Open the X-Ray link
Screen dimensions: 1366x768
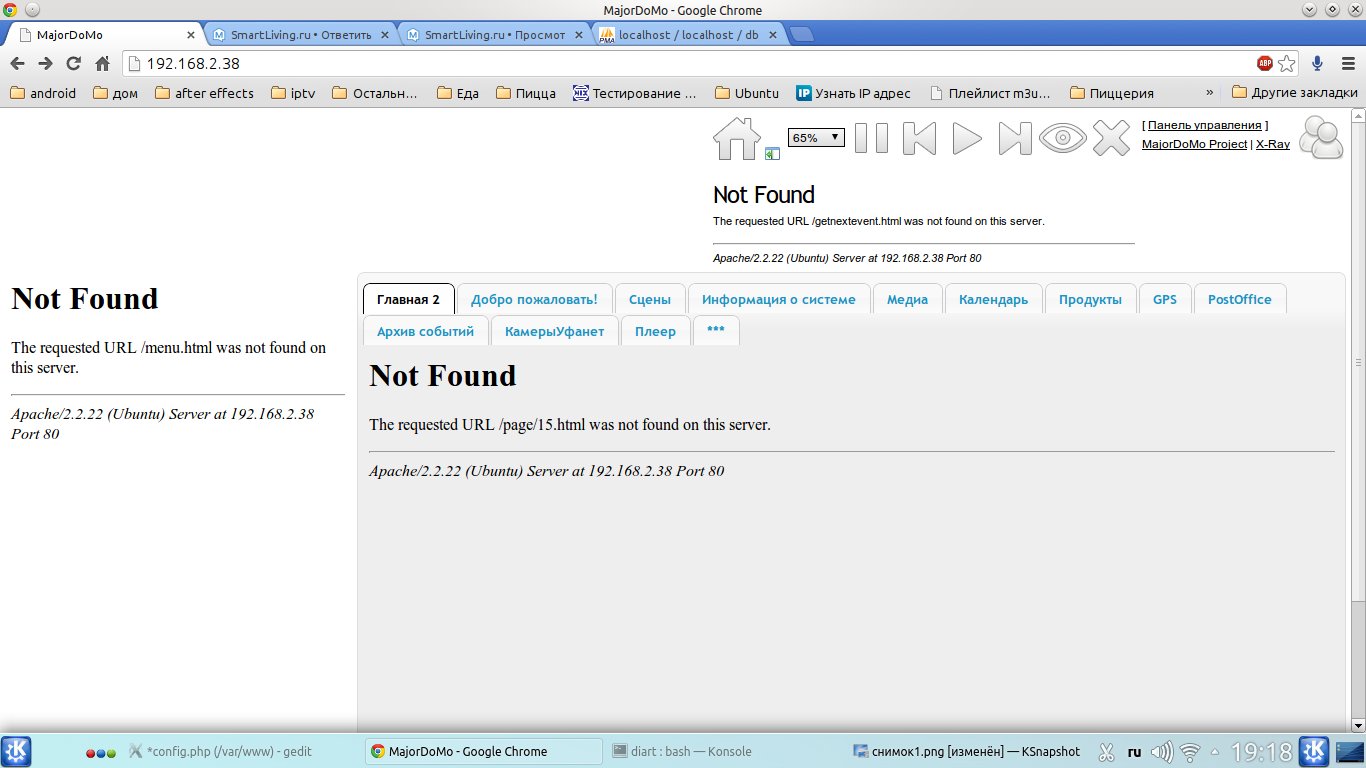(1273, 144)
